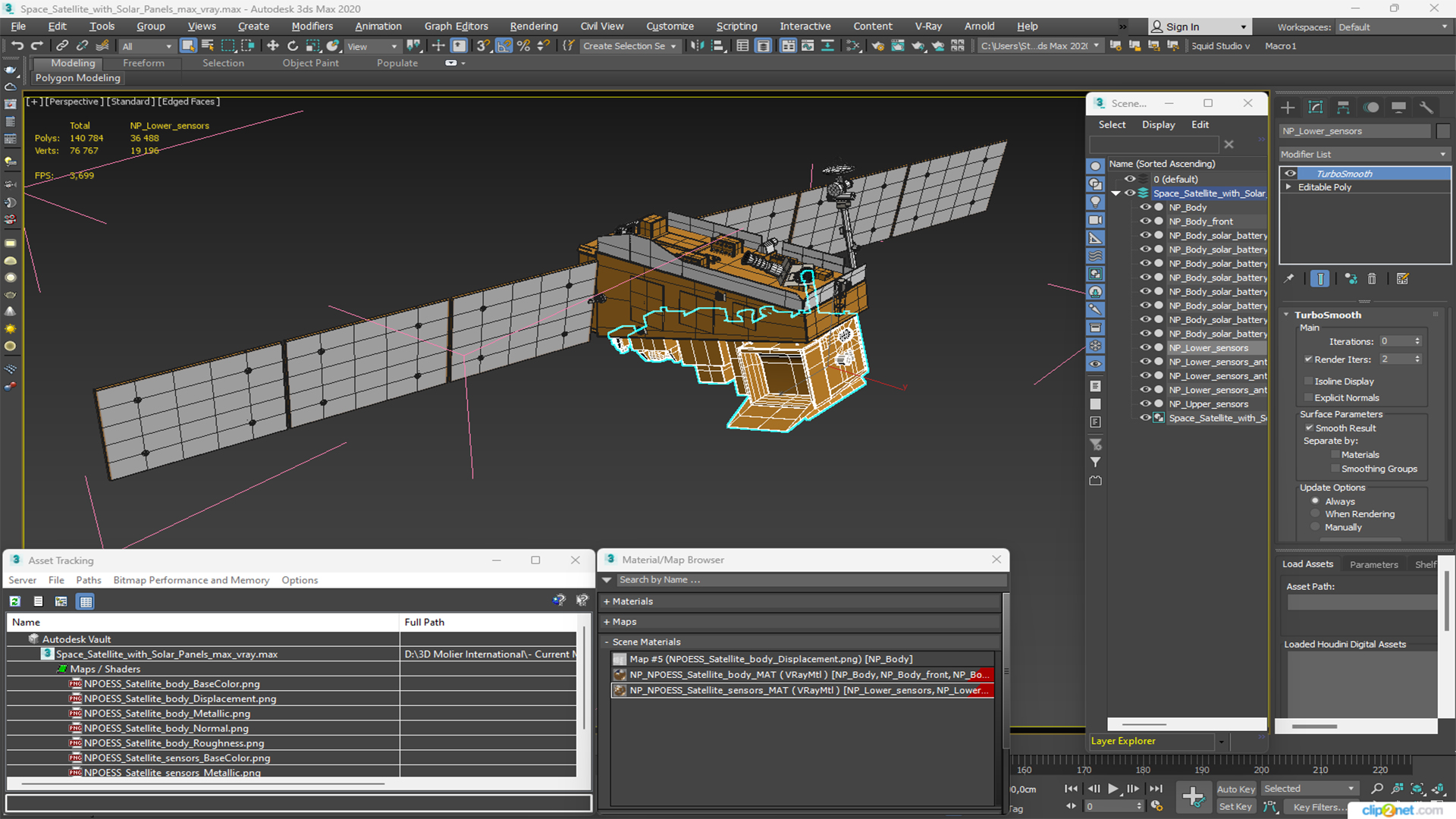Activate the Select and Rotate tool
This screenshot has width=1456, height=819.
pyautogui.click(x=293, y=45)
